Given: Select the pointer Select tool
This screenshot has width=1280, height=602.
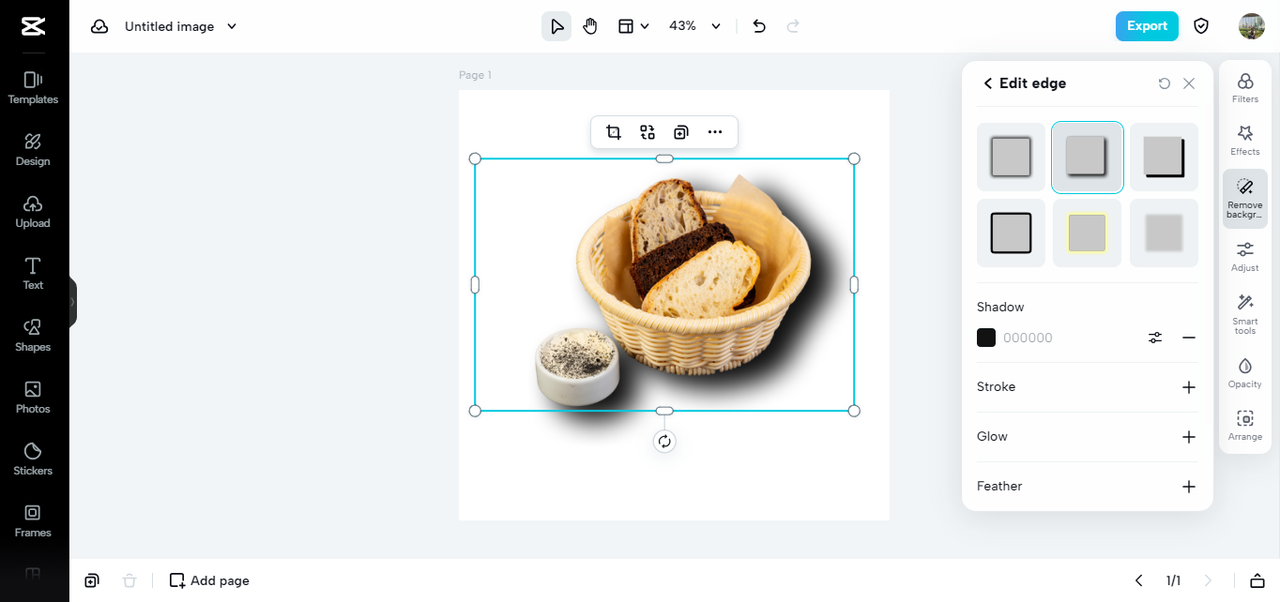Looking at the screenshot, I should 557,26.
